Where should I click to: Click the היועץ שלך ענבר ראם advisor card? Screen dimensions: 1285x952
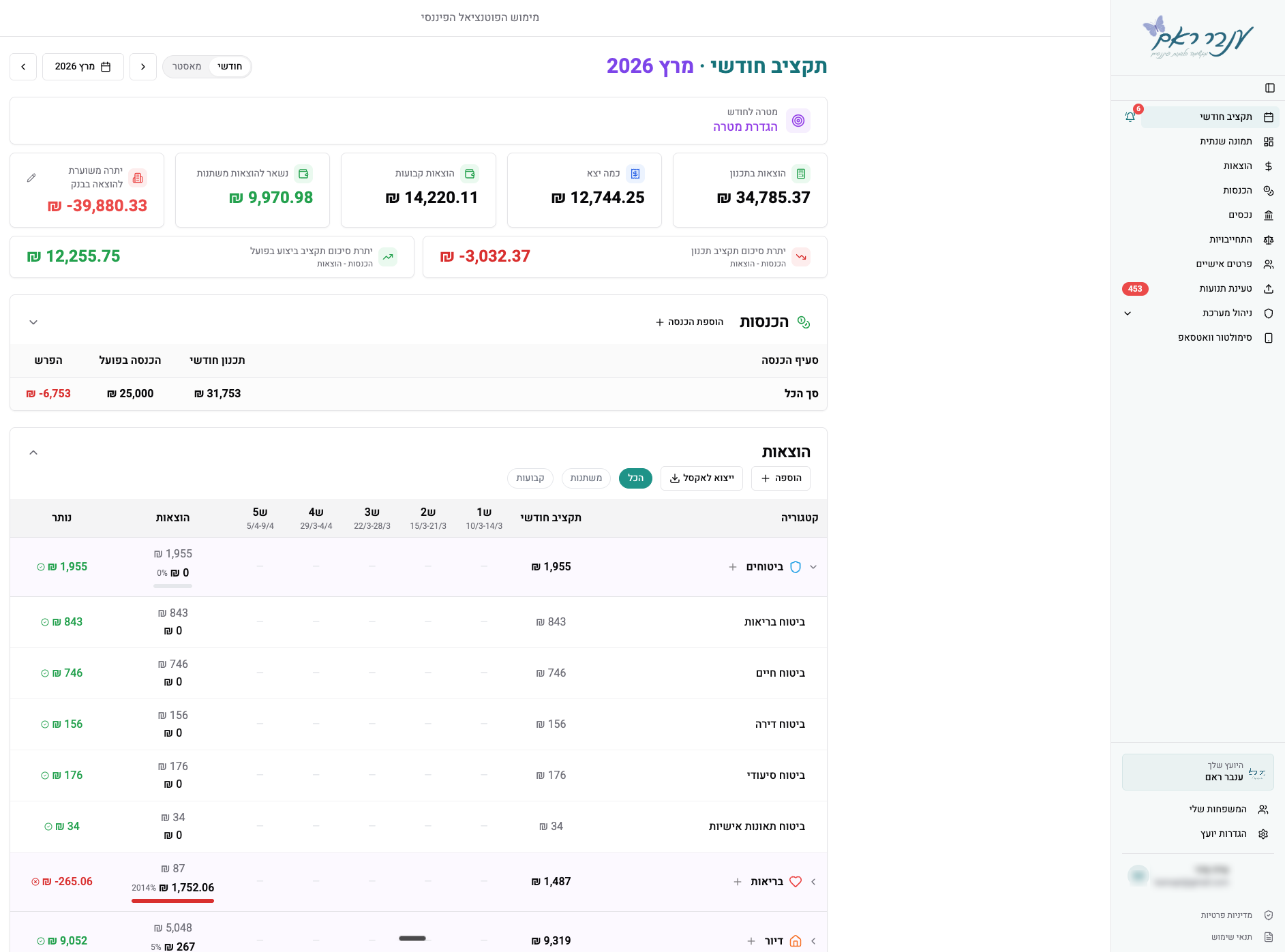pos(1198,772)
